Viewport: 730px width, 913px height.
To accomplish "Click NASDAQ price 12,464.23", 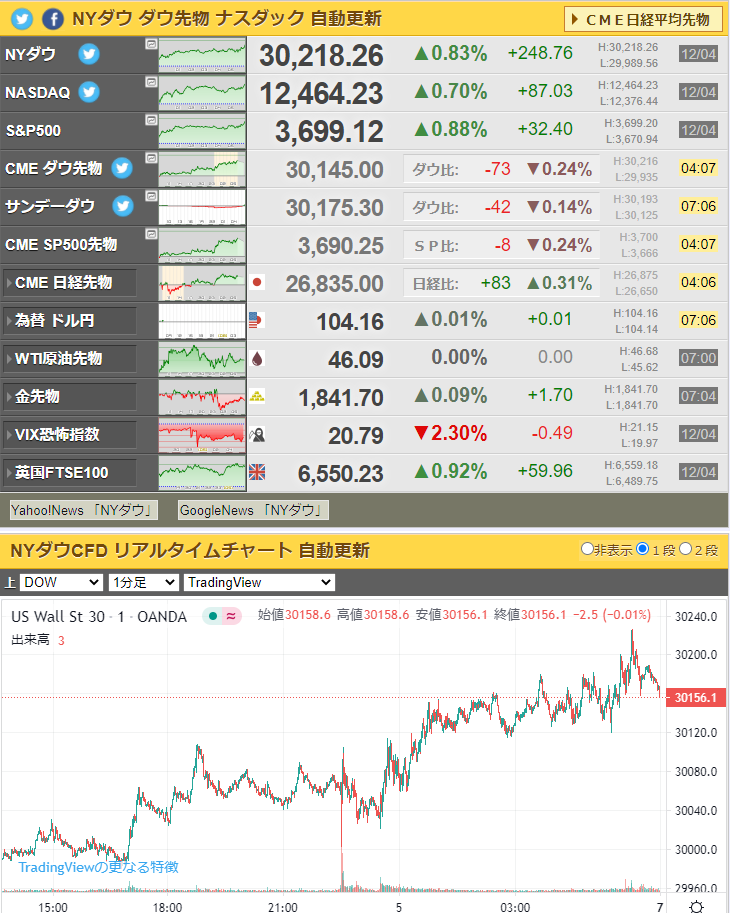I will coord(321,94).
